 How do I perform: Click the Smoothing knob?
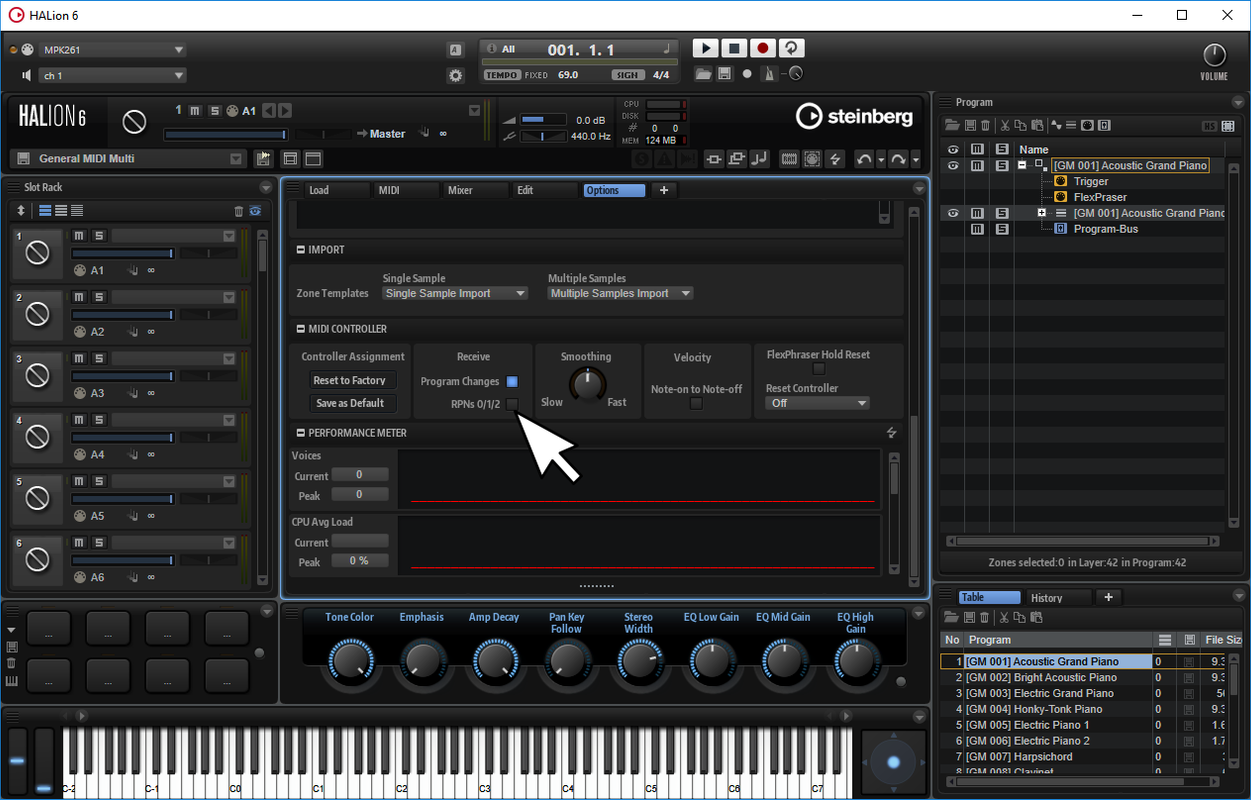pyautogui.click(x=587, y=383)
